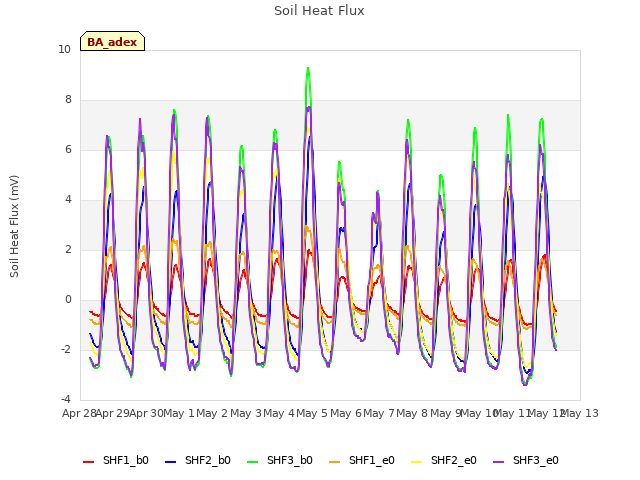Toggle the SHF3_b0 legend entry
This screenshot has height=480, width=640.
(x=280, y=460)
